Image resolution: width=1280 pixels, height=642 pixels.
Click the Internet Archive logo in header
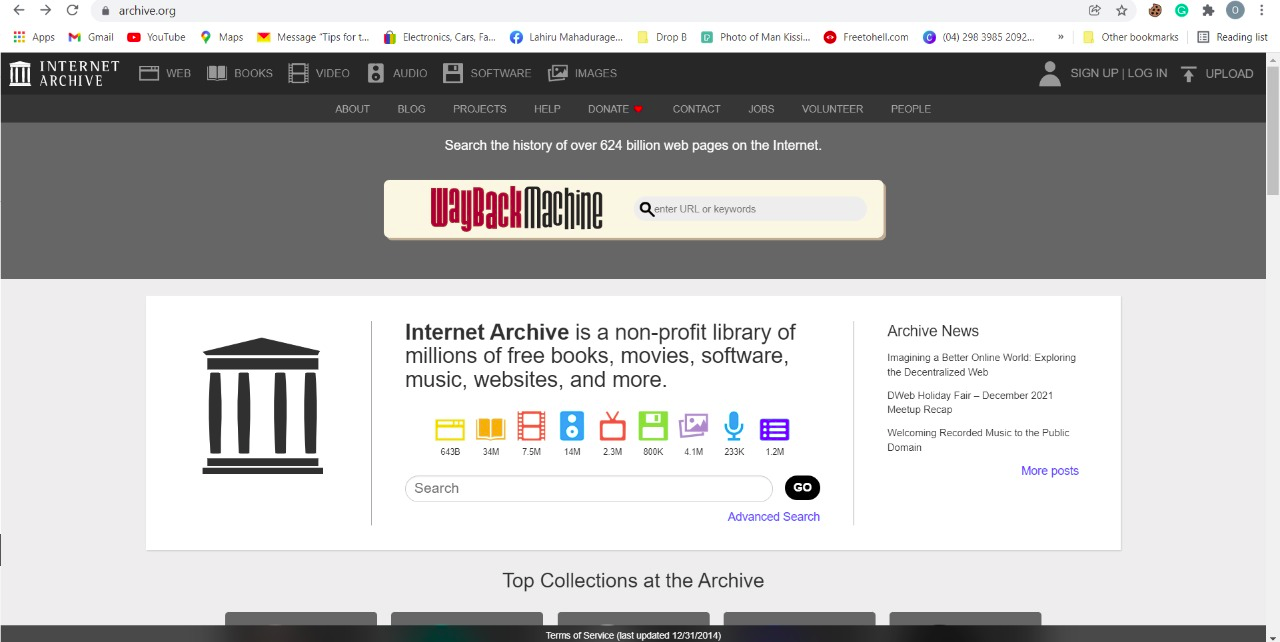click(64, 73)
